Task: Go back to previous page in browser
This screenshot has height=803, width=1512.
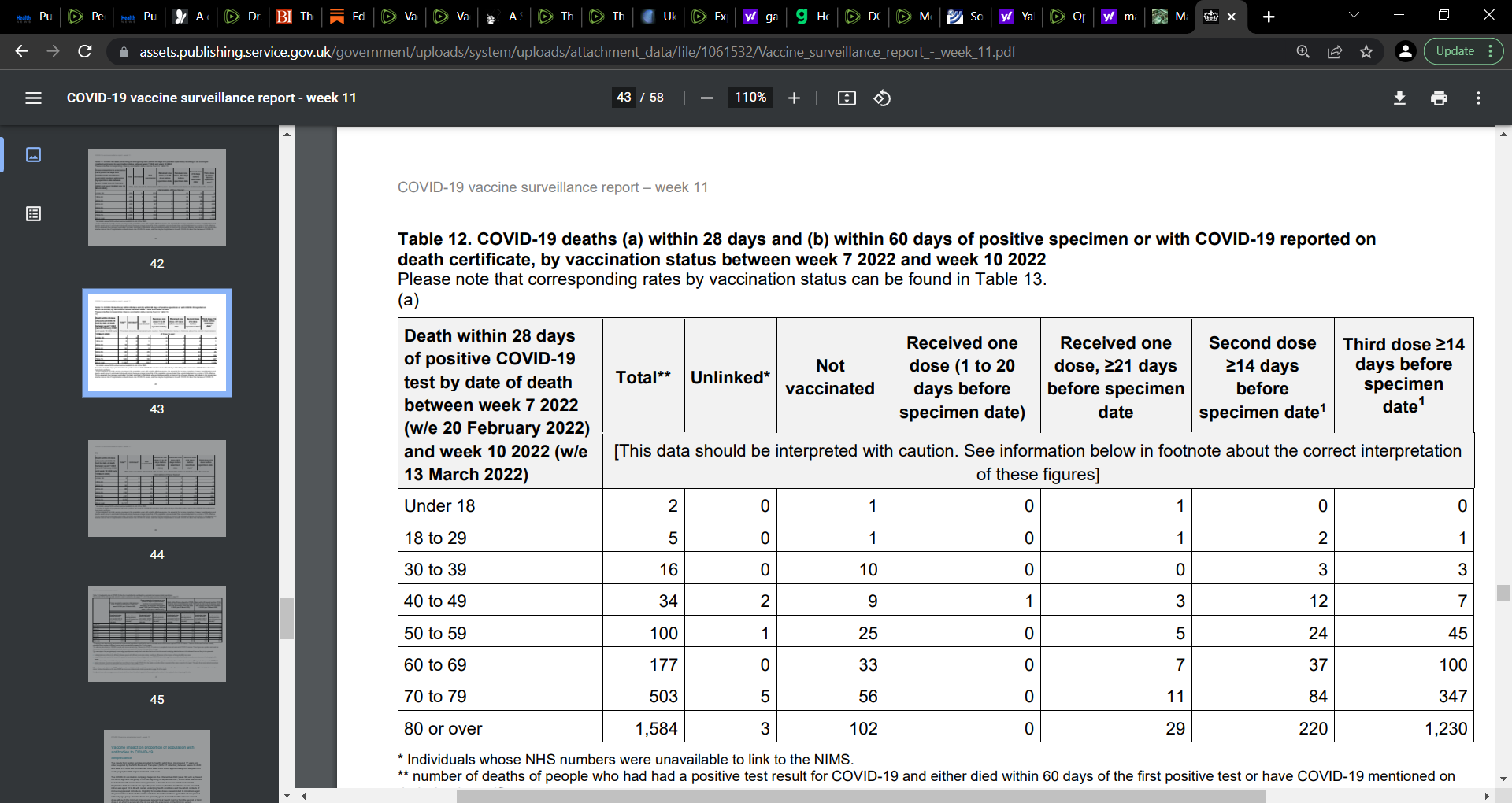Action: point(21,51)
